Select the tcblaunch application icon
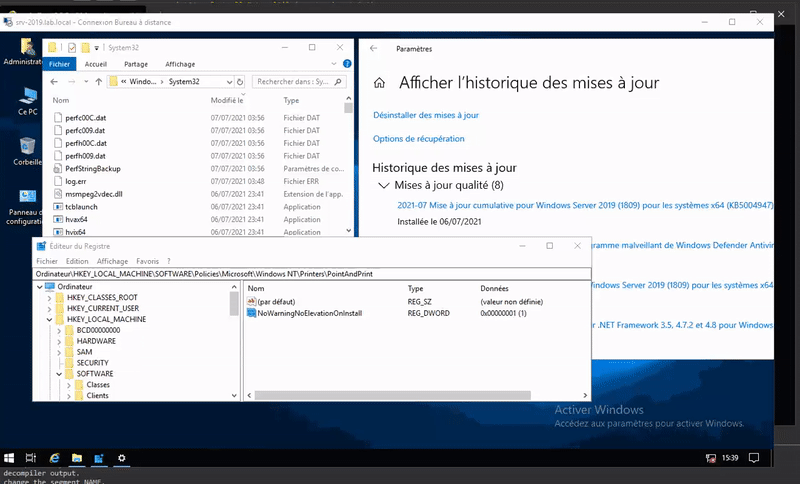Viewport: 800px width, 484px height. (58, 207)
